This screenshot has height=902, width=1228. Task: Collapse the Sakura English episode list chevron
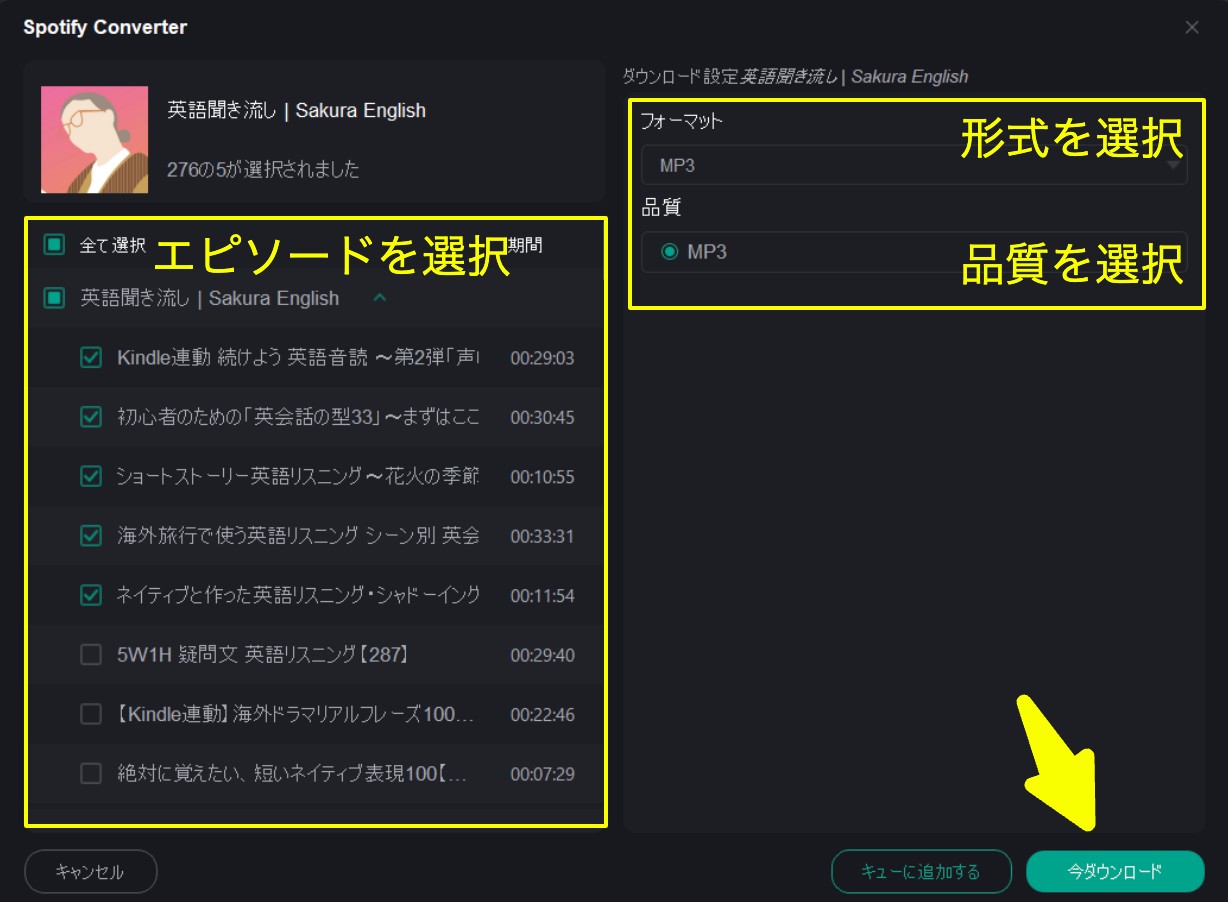(379, 298)
